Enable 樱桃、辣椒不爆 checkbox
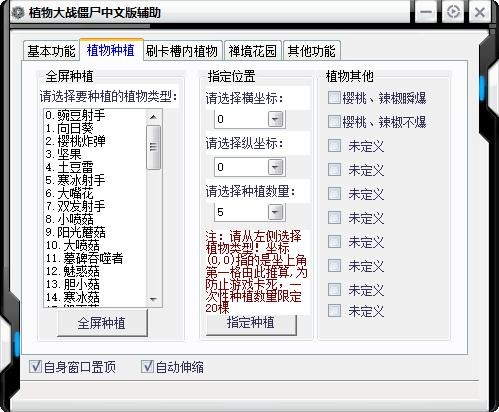Image resolution: width=499 pixels, height=412 pixels. click(x=334, y=122)
